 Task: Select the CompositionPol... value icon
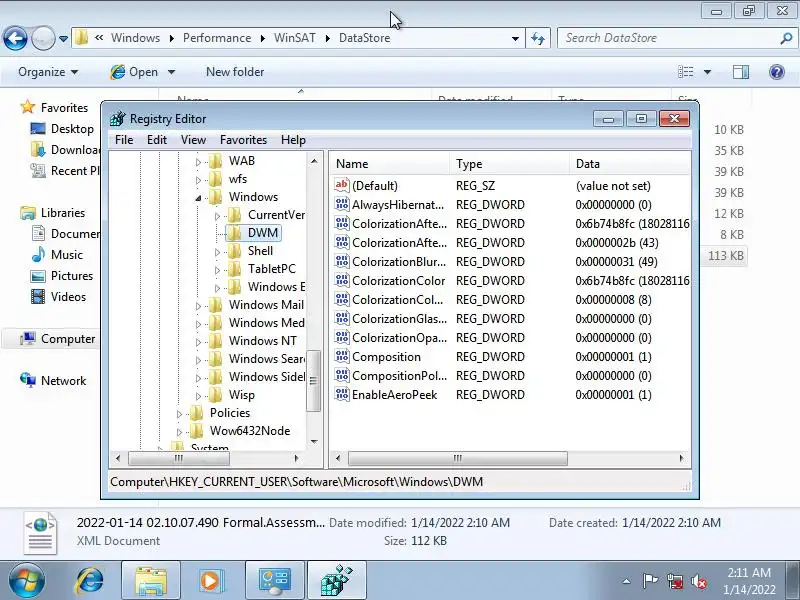pos(342,376)
